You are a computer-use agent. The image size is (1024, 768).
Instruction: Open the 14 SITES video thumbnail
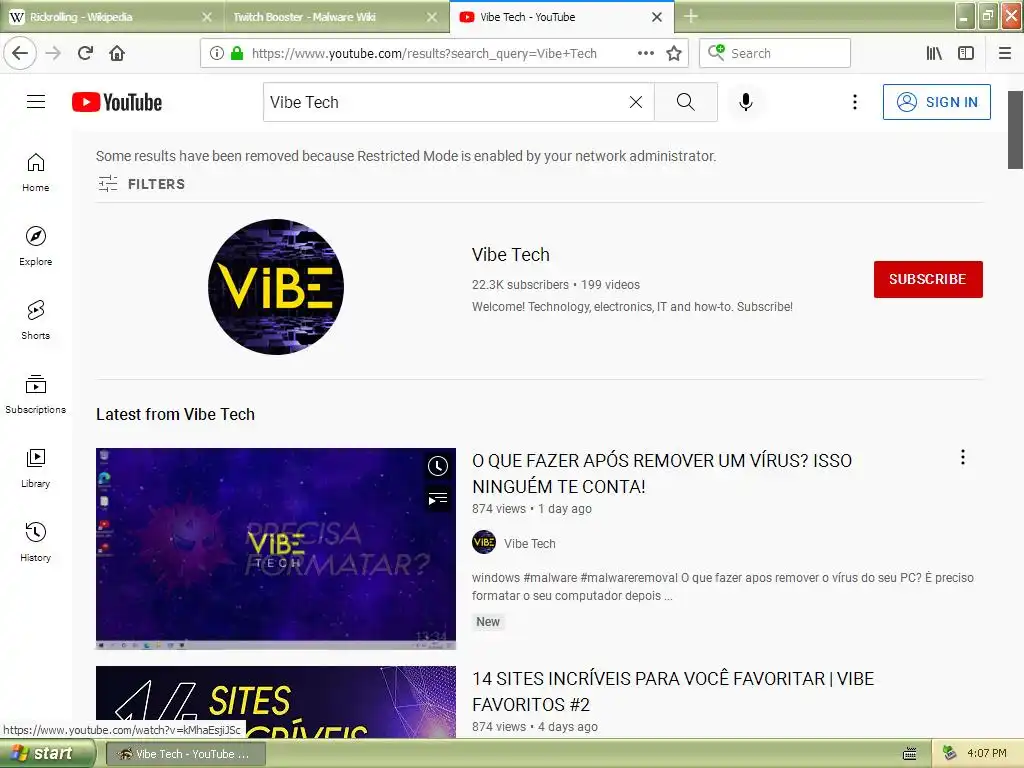tap(276, 702)
